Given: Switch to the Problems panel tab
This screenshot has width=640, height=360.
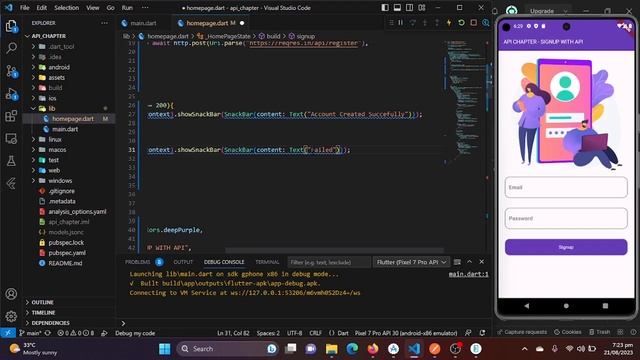Looking at the screenshot, I should [138, 262].
